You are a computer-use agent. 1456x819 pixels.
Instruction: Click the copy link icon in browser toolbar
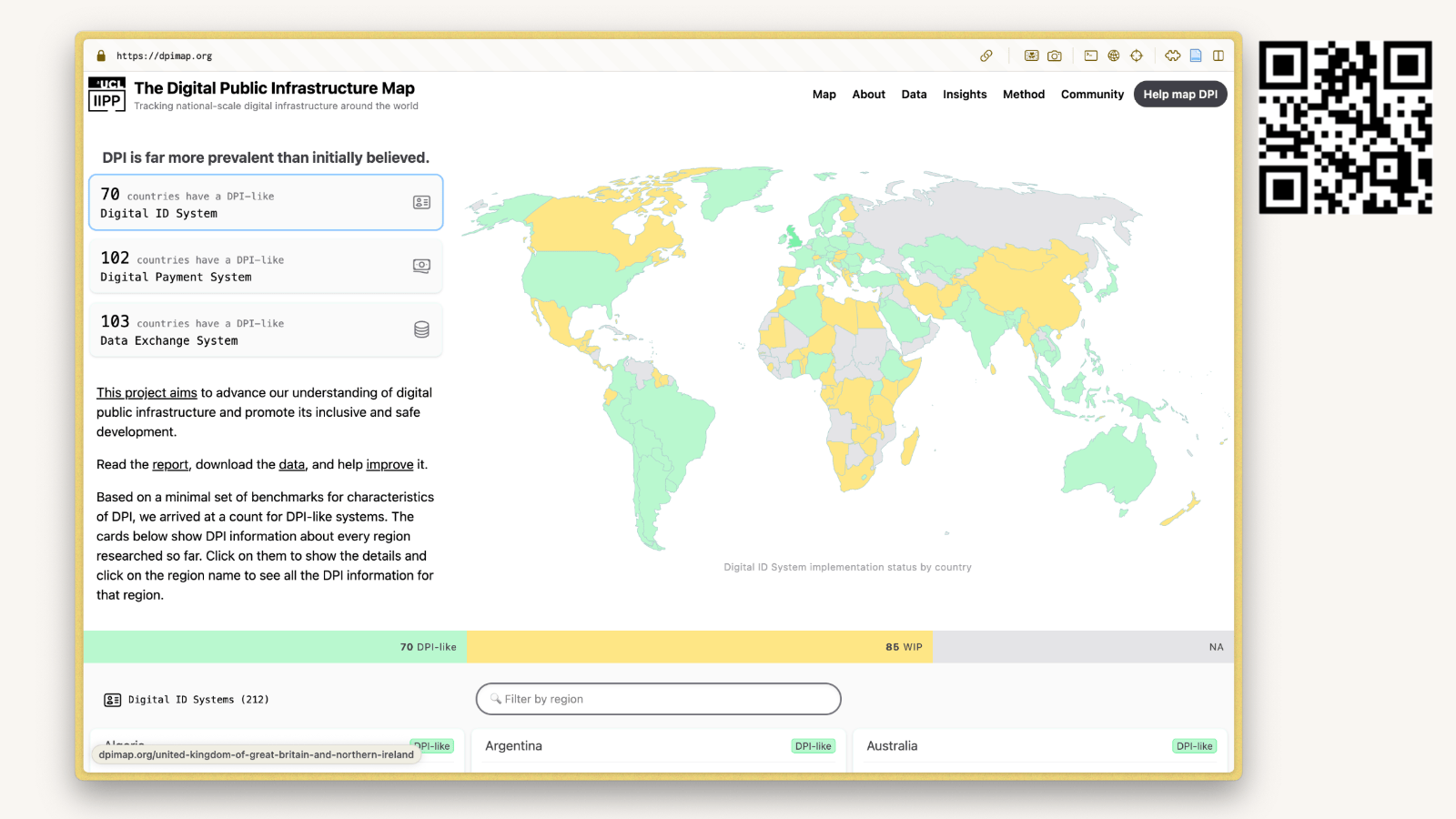tap(986, 56)
